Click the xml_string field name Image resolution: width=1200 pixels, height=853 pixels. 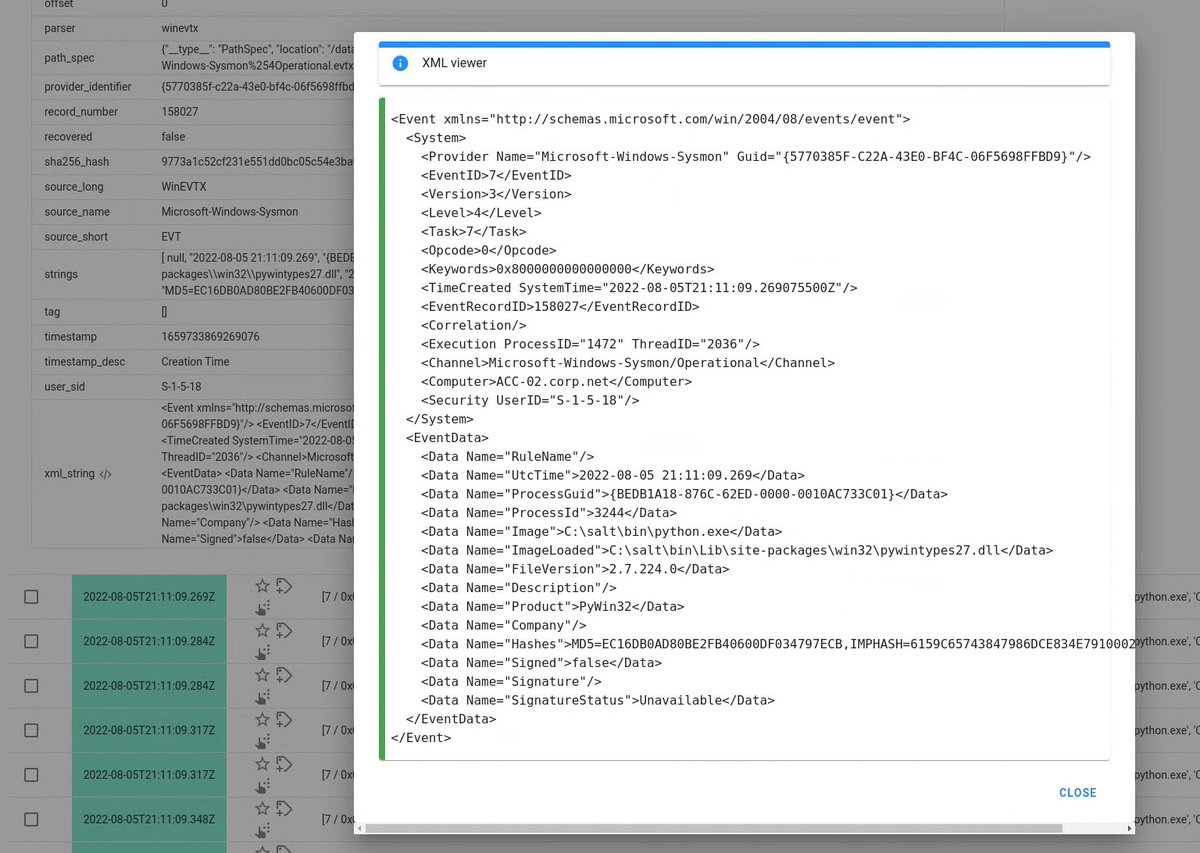coord(70,474)
